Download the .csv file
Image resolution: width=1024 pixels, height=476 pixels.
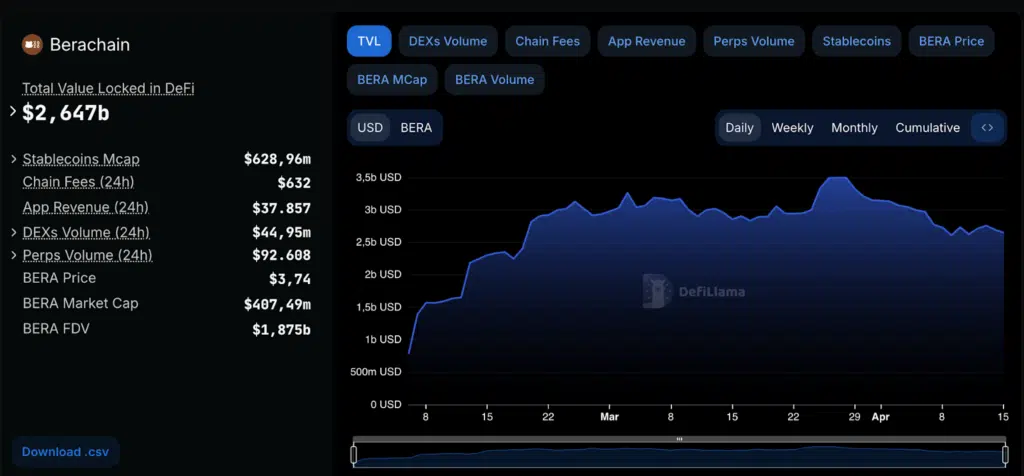click(x=65, y=452)
